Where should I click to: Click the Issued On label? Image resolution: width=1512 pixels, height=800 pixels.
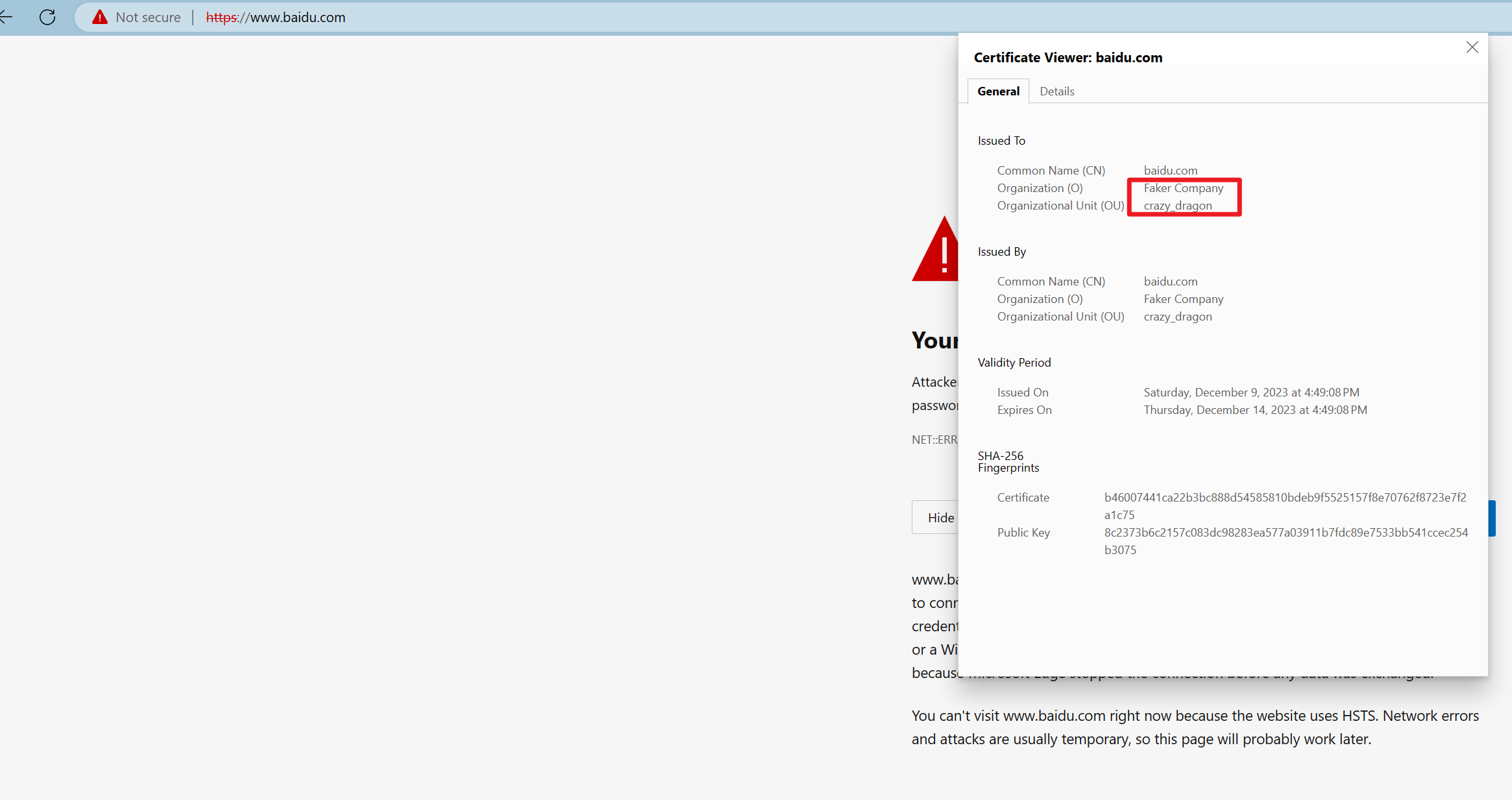(x=1023, y=393)
